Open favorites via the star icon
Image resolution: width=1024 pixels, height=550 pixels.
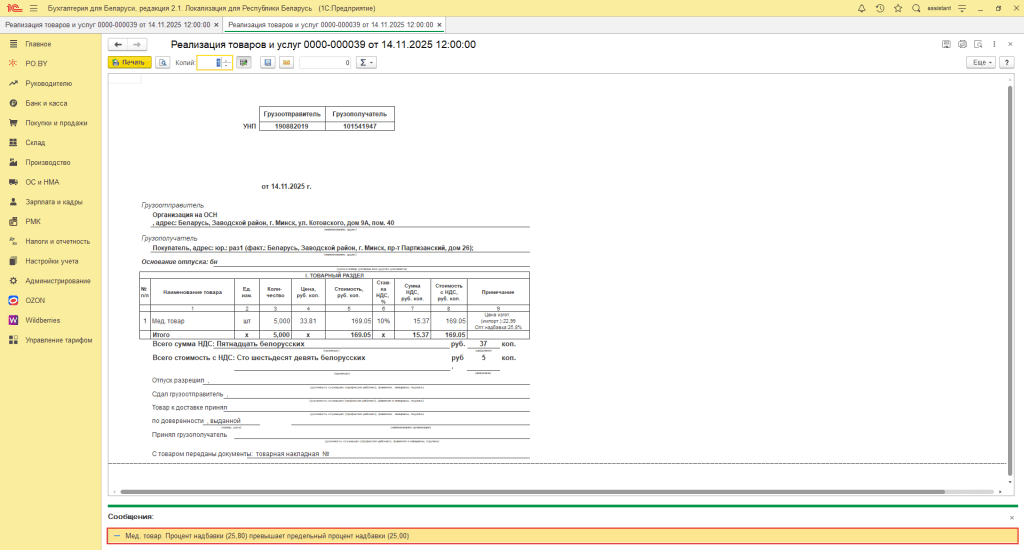tap(898, 8)
